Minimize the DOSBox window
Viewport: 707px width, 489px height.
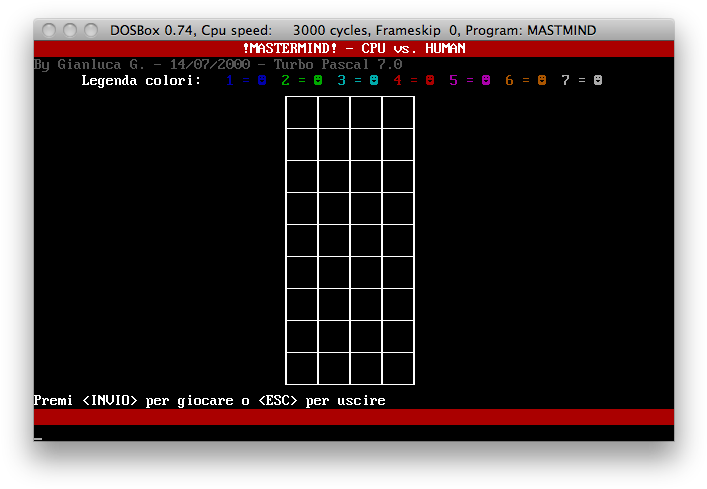[x=71, y=30]
